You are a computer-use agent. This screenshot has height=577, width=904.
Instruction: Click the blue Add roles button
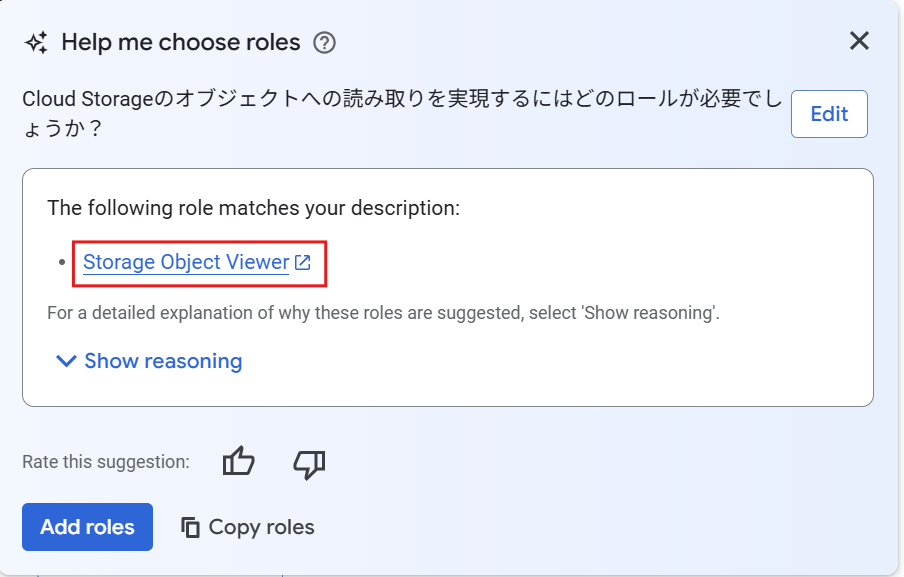pos(87,527)
